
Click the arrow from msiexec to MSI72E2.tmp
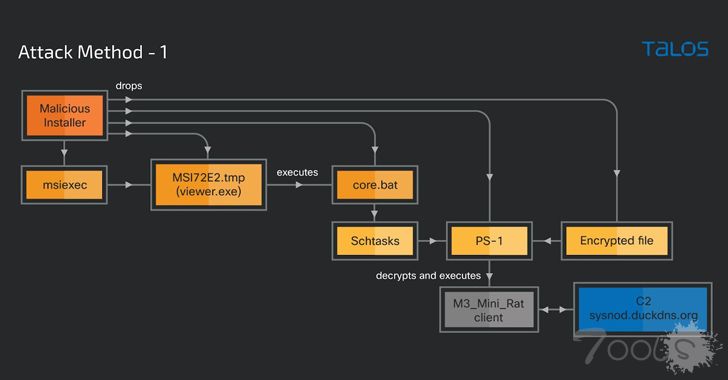pos(129,185)
